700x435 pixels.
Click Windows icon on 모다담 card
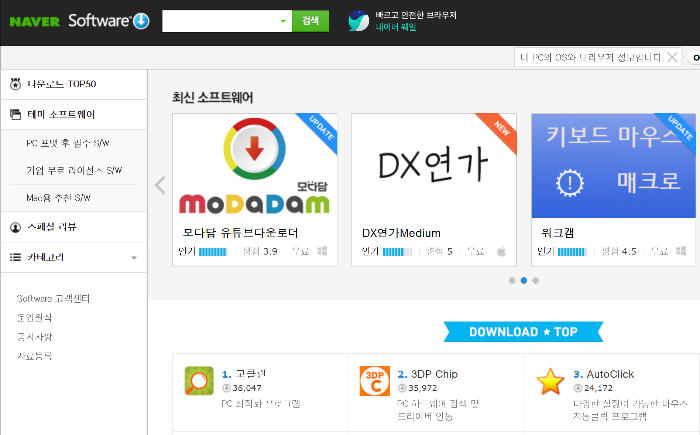[x=322, y=251]
